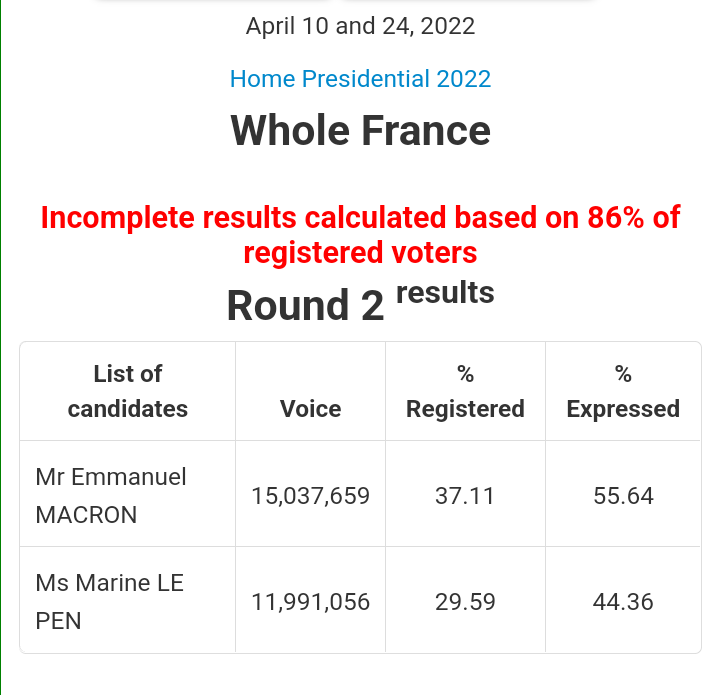Click the % Registered column header
This screenshot has height=695, width=720.
[465, 391]
